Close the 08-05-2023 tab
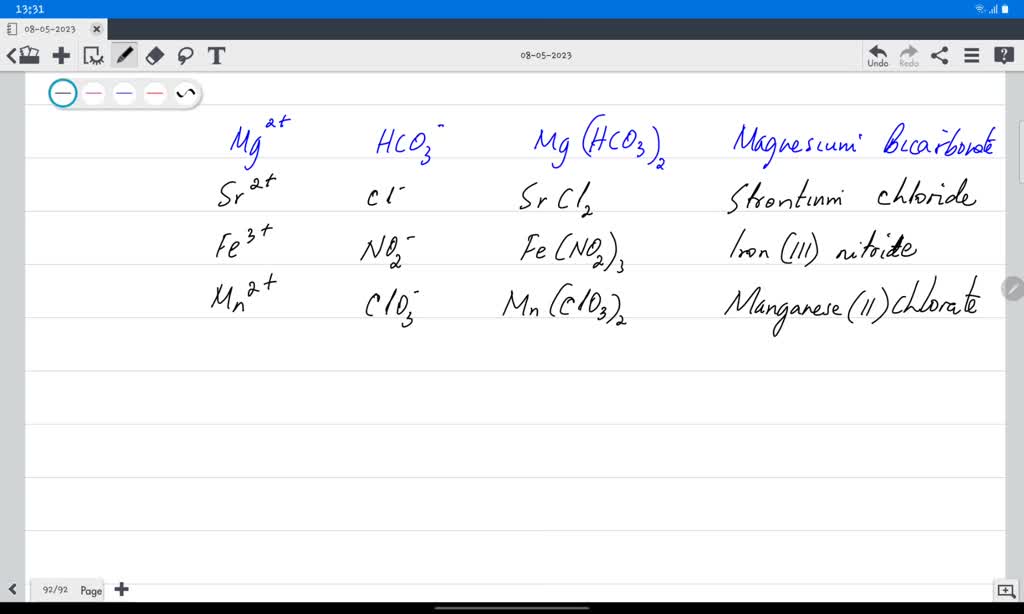This screenshot has width=1024, height=614. pyautogui.click(x=97, y=29)
